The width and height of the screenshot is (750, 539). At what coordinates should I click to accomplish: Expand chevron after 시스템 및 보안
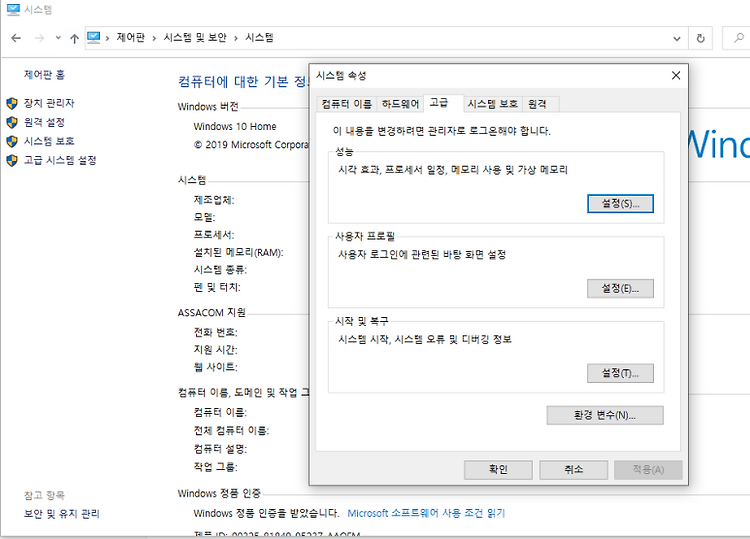(236, 38)
